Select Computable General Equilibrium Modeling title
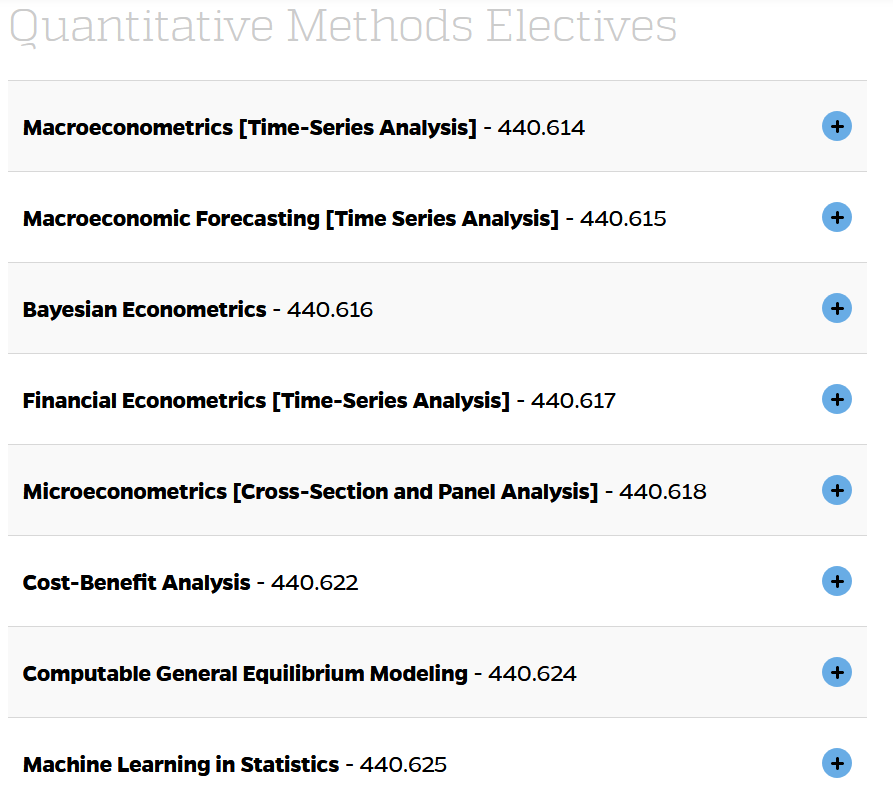 [245, 674]
